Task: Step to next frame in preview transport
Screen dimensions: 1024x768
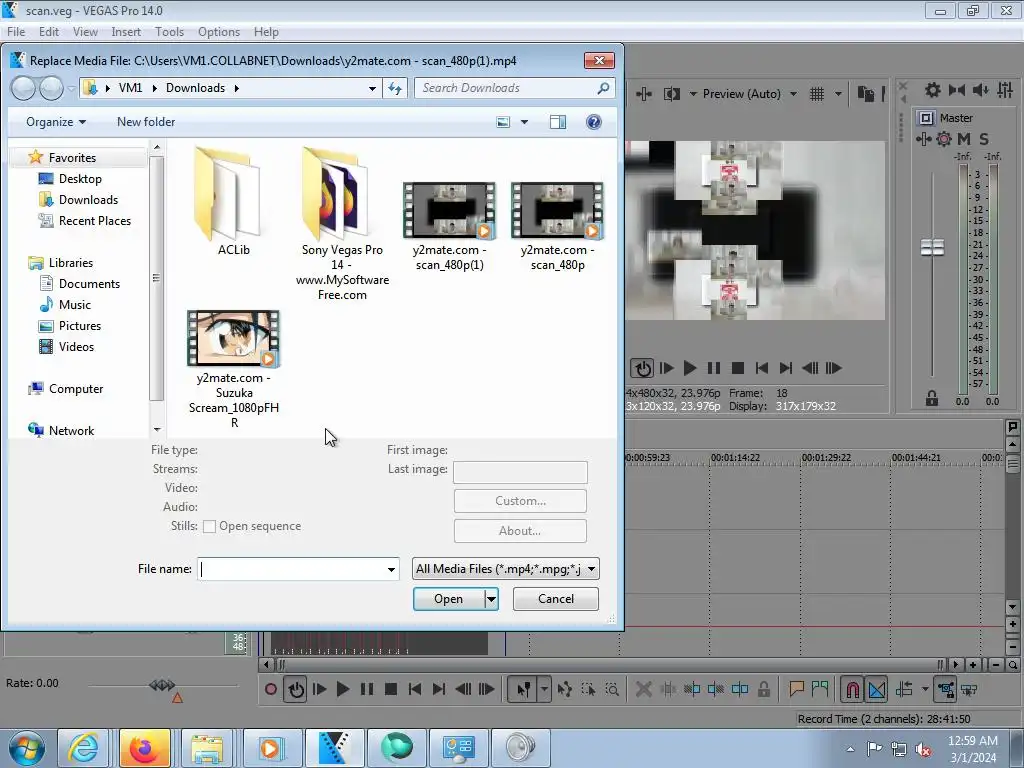Action: 833,368
